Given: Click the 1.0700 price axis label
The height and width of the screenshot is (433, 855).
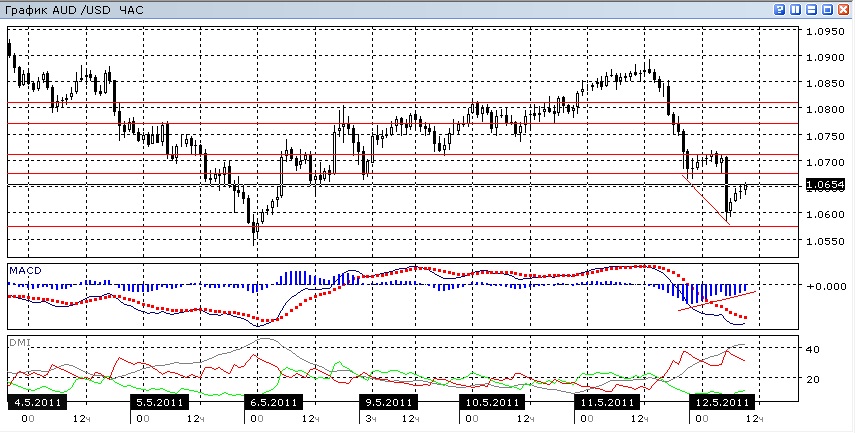Looking at the screenshot, I should (x=825, y=162).
